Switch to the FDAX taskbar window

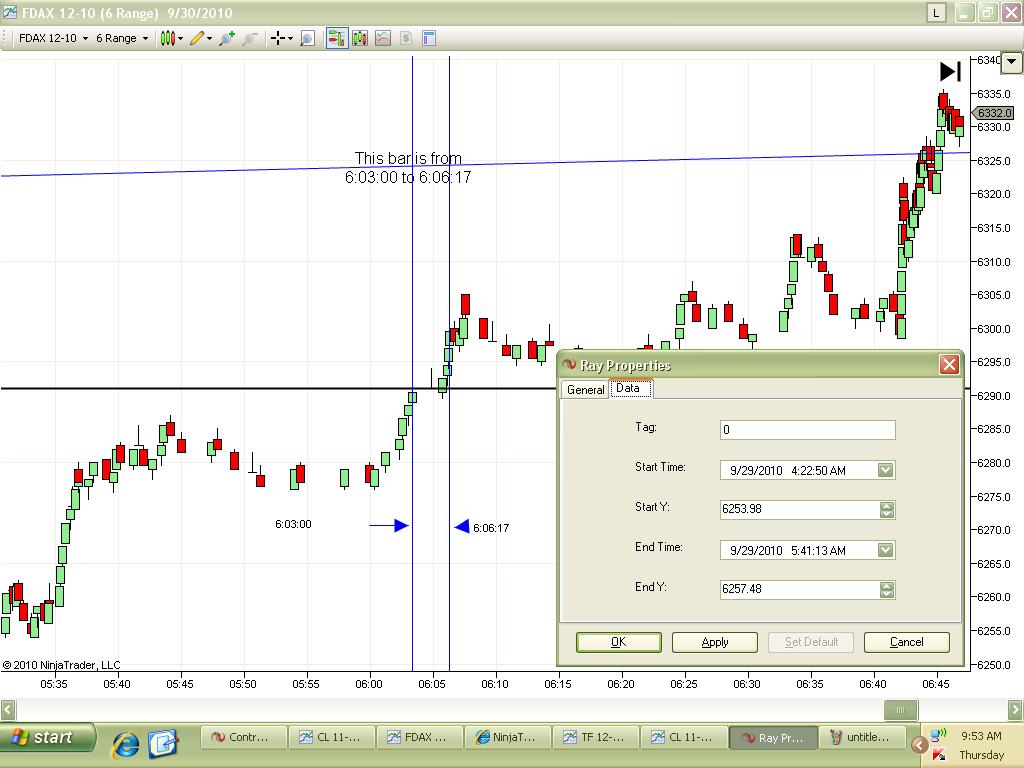tap(420, 737)
